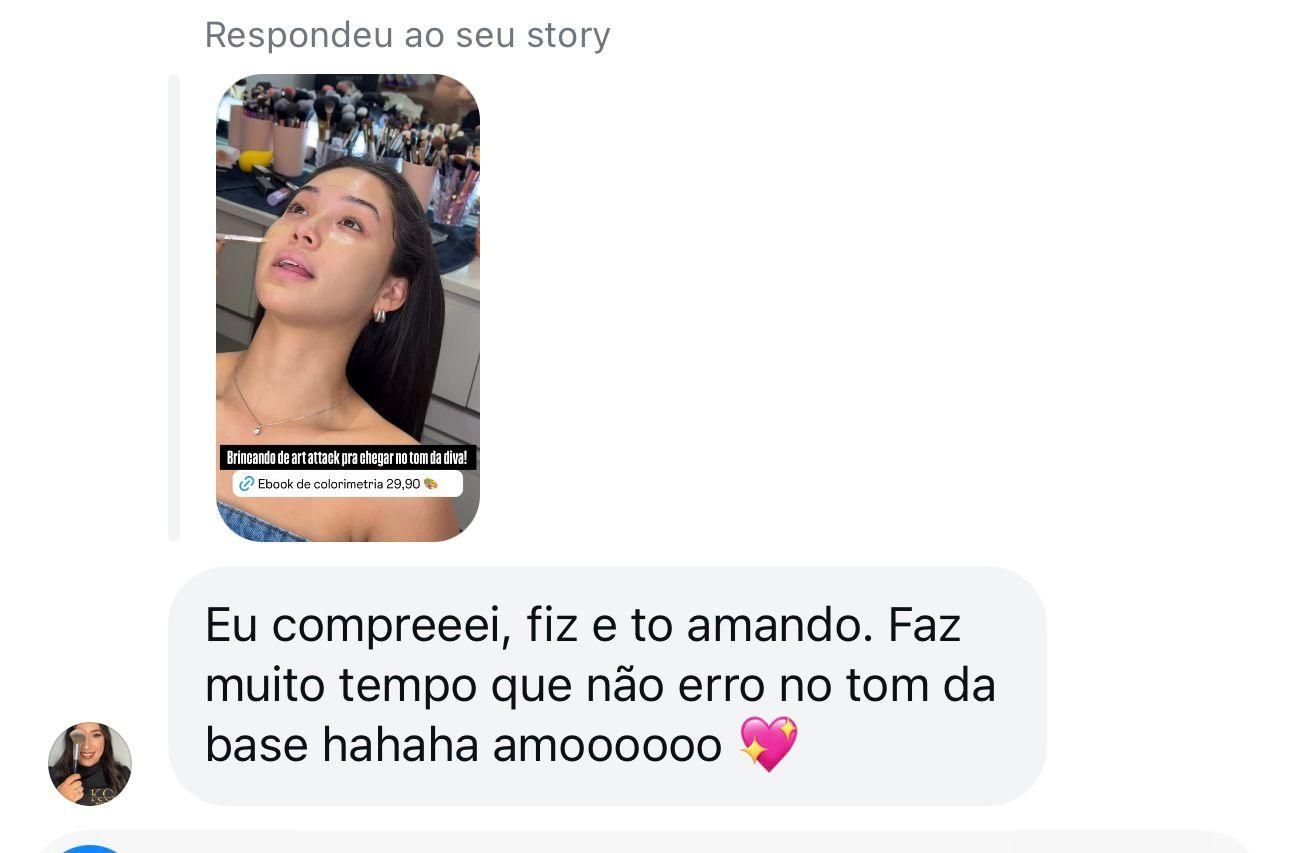Image resolution: width=1290 pixels, height=853 pixels.
Task: Open the sender's round profile avatar
Action: point(90,764)
